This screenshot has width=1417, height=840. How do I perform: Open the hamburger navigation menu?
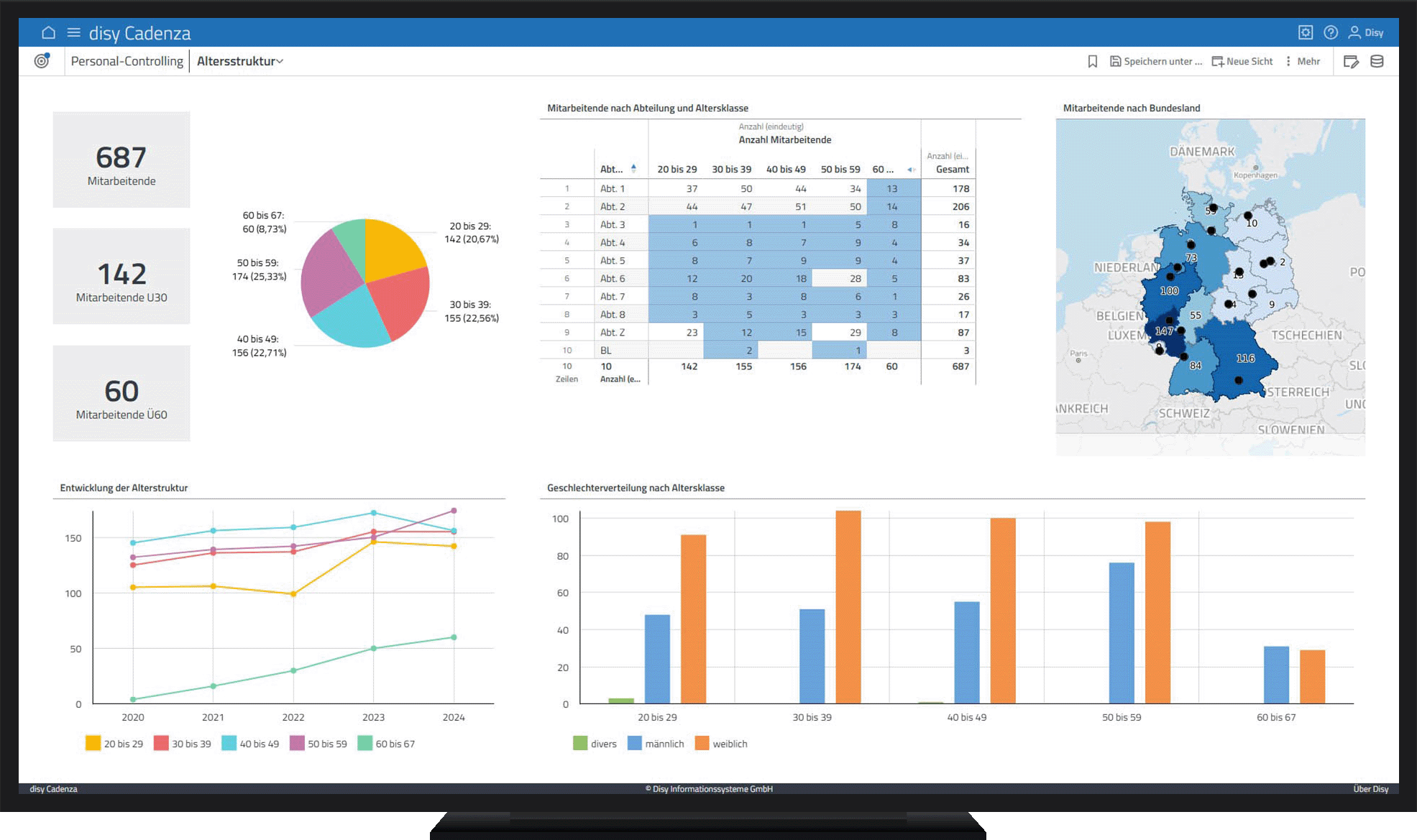coord(73,32)
